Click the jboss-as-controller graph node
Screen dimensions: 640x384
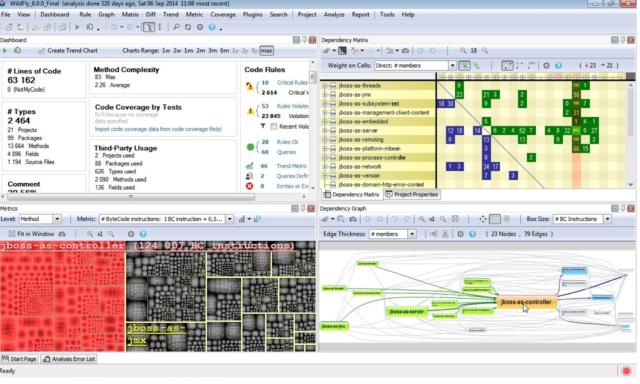click(x=526, y=302)
